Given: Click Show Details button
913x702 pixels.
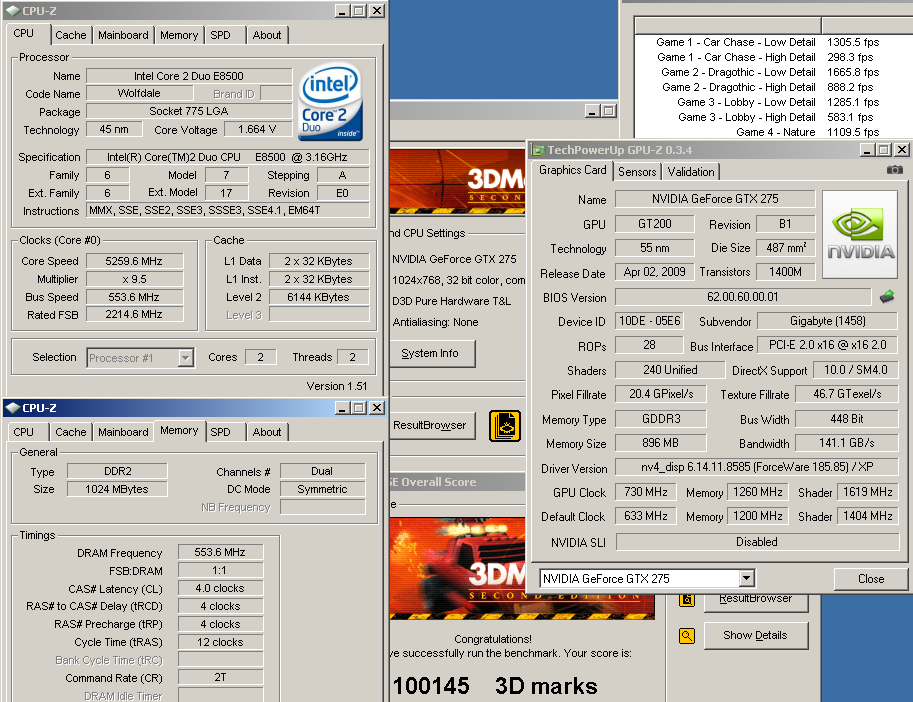Looking at the screenshot, I should click(x=755, y=636).
